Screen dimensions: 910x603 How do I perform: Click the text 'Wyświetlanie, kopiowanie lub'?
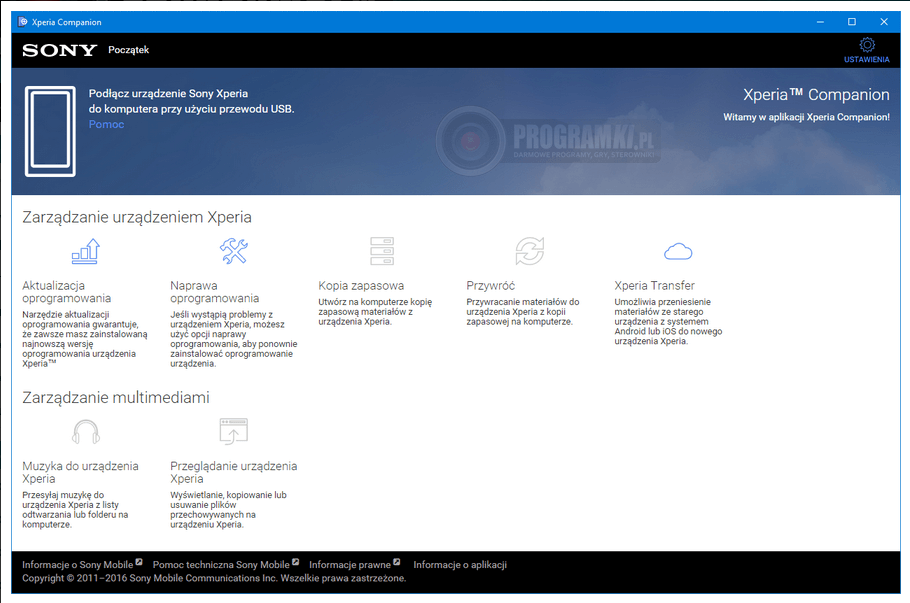point(228,495)
